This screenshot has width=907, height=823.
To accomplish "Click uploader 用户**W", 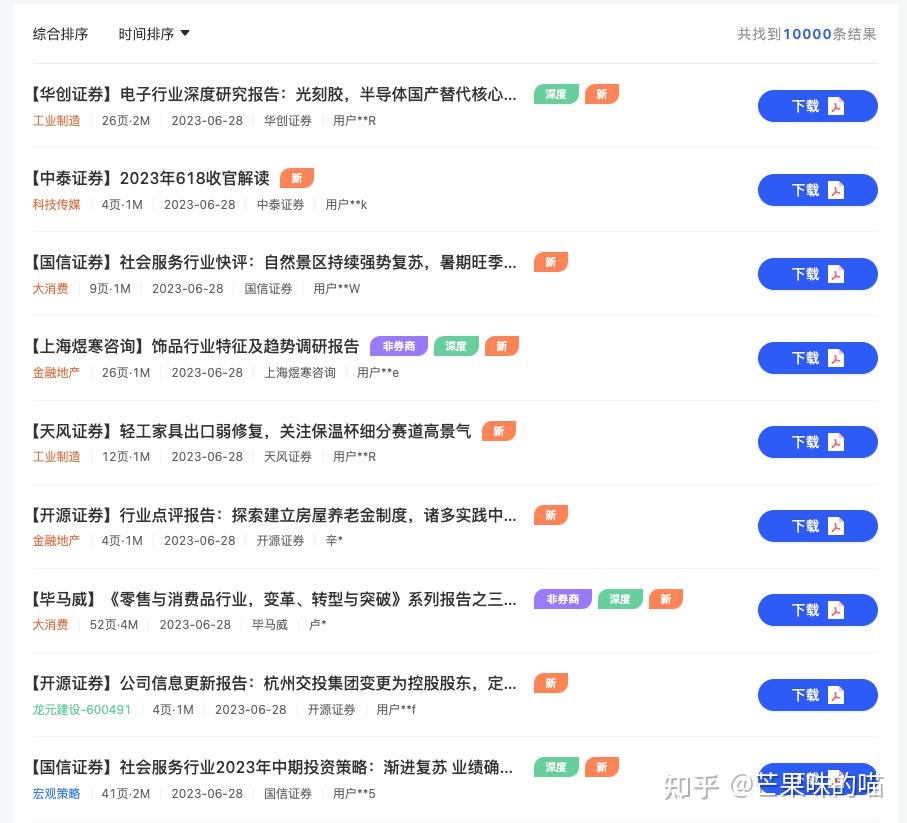I will pos(336,288).
